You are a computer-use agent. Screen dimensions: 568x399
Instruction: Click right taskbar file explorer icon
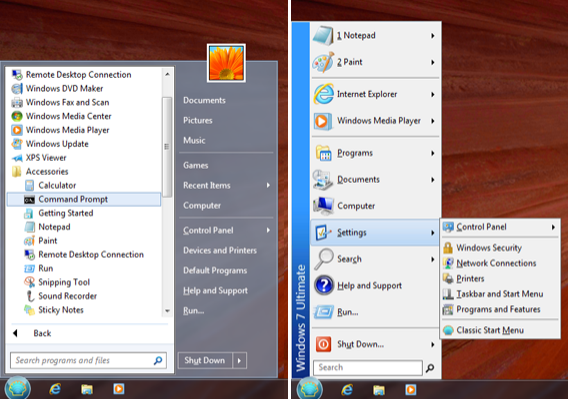tap(379, 390)
